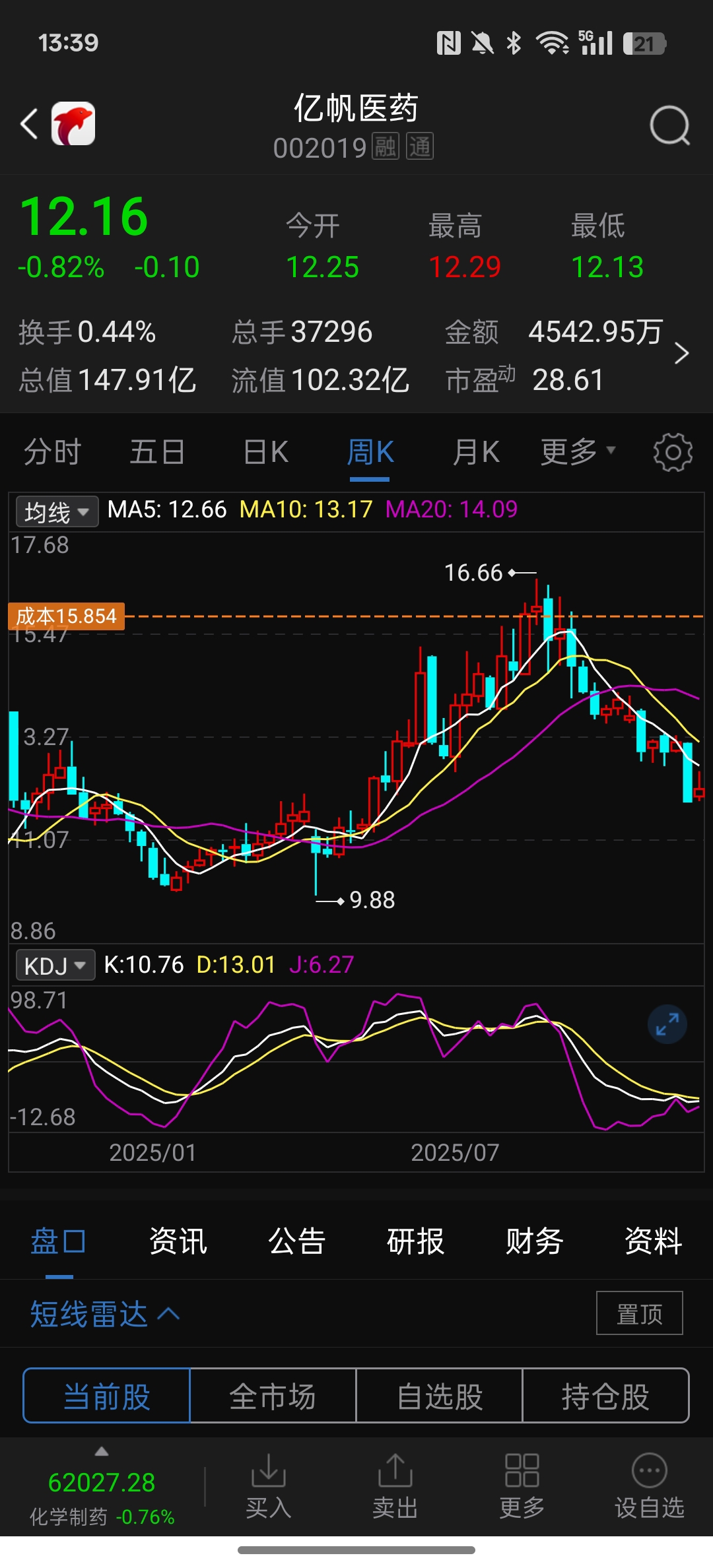
Task: Select the 盘口 tab
Action: point(58,1241)
